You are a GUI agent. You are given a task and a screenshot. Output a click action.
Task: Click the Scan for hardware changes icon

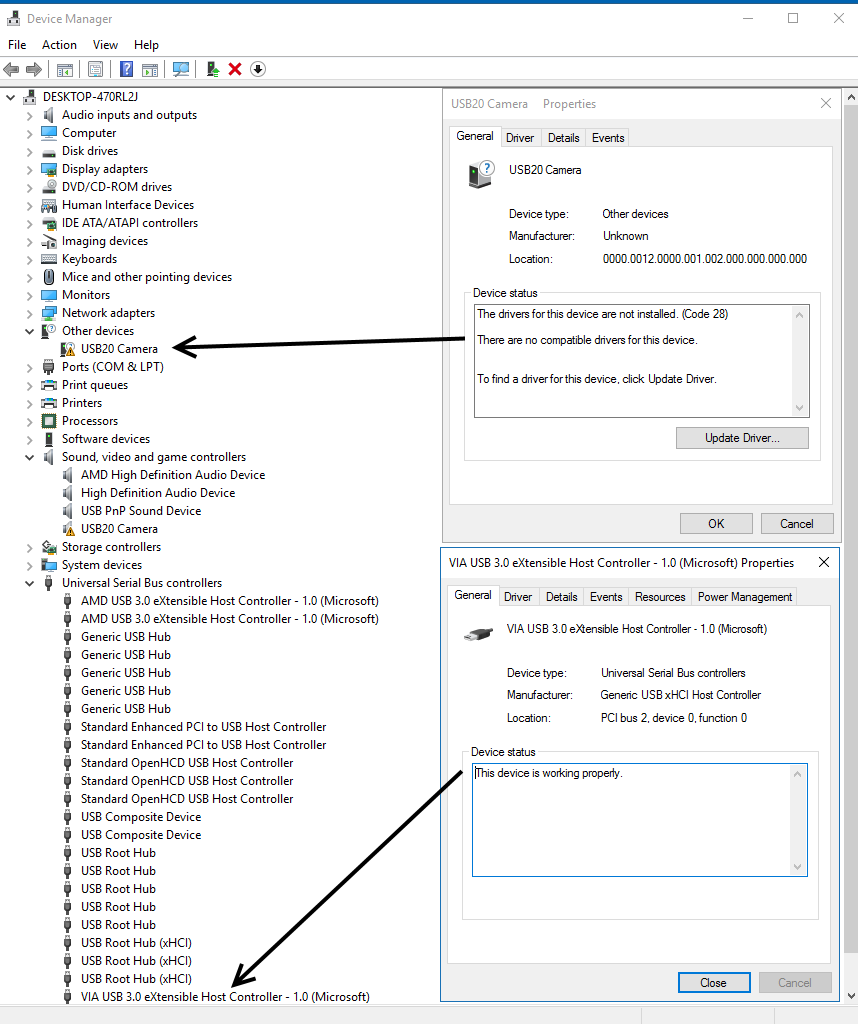click(x=181, y=69)
